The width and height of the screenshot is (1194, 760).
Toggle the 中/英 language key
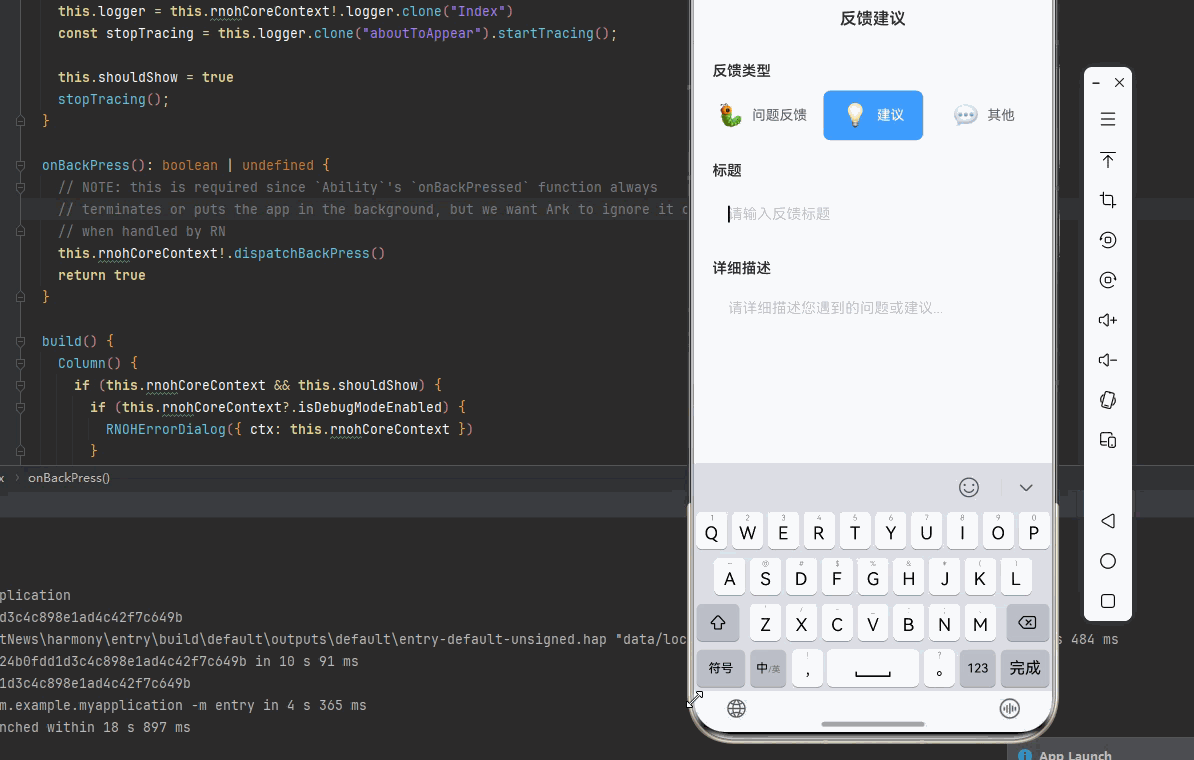point(768,668)
